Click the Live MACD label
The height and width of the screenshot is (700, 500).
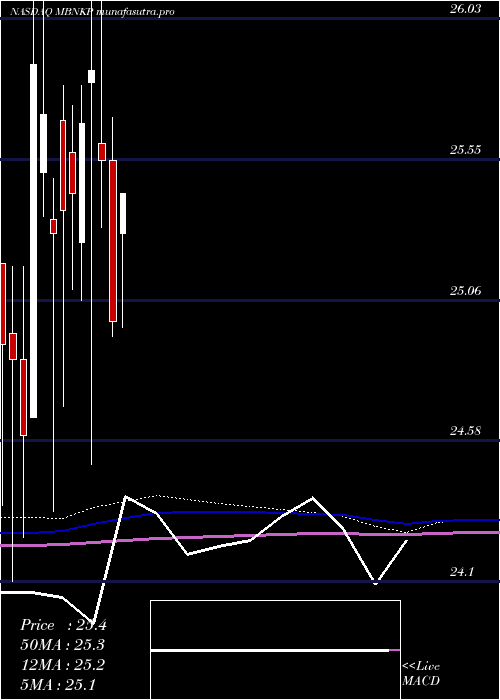[421, 673]
